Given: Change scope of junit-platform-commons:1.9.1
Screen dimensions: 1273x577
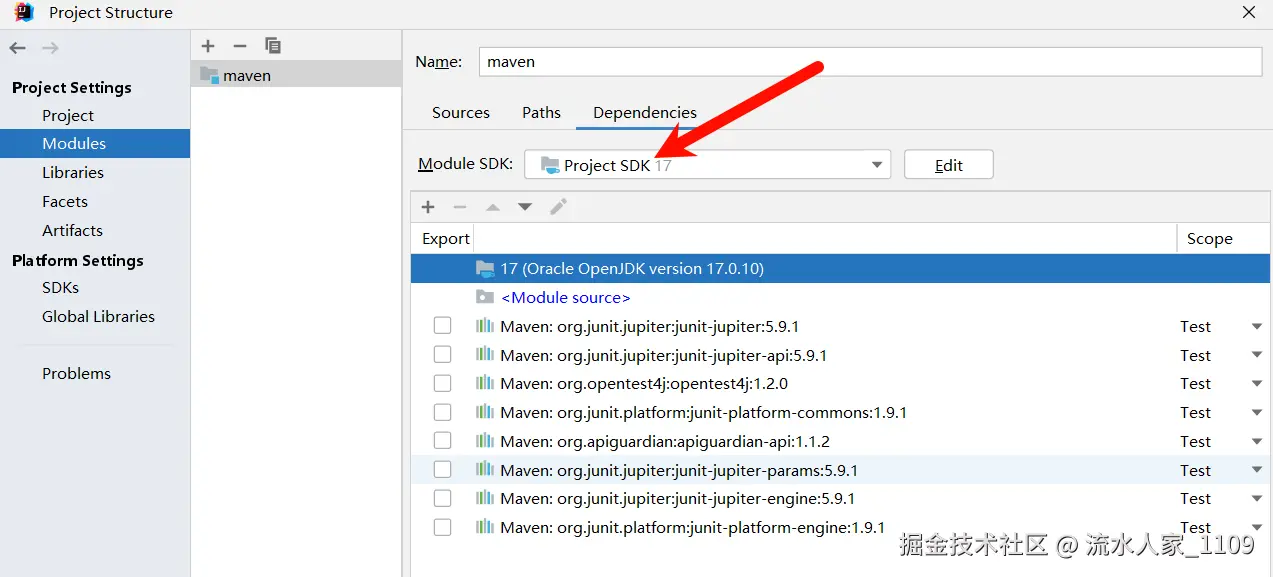Looking at the screenshot, I should coord(1257,413).
